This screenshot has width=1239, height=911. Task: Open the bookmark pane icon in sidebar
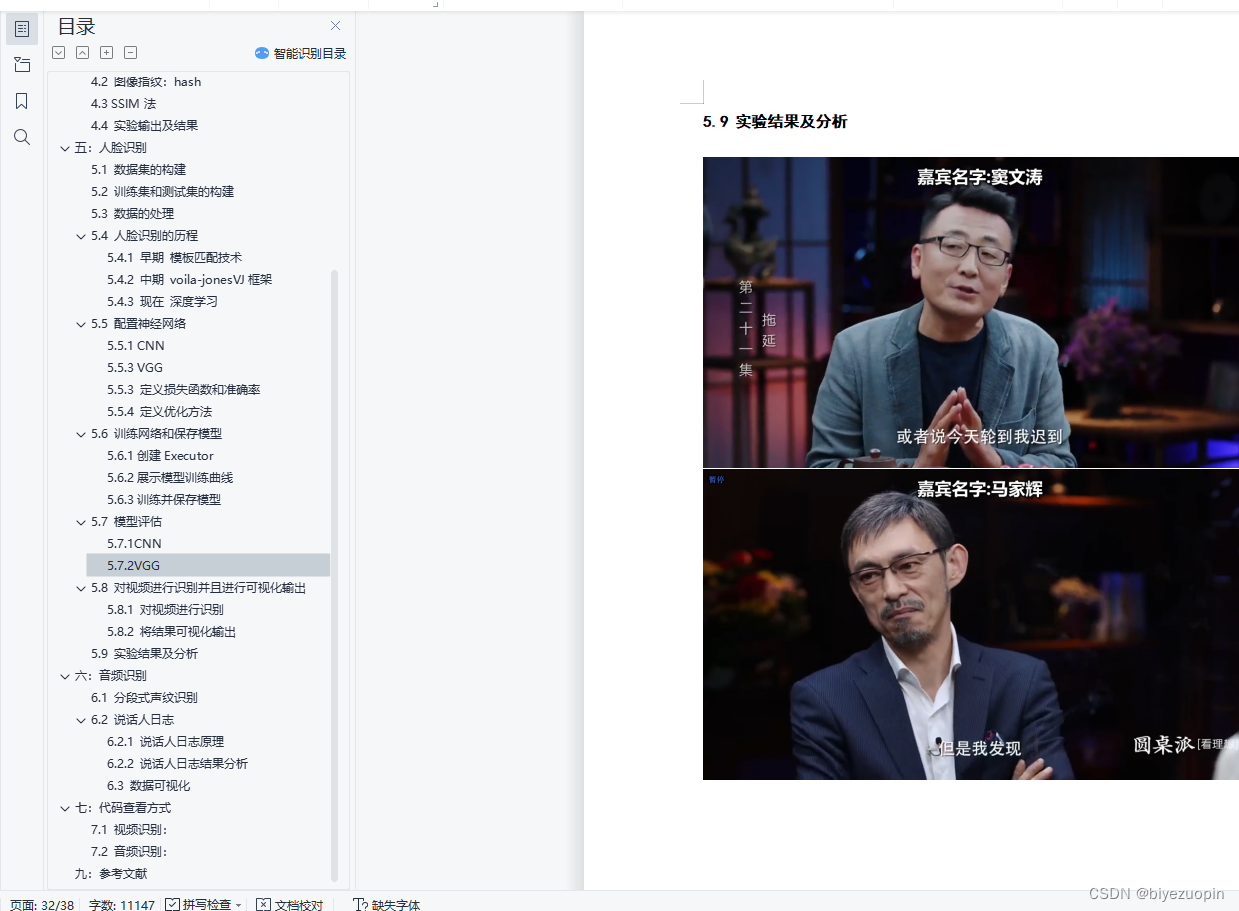pos(22,101)
